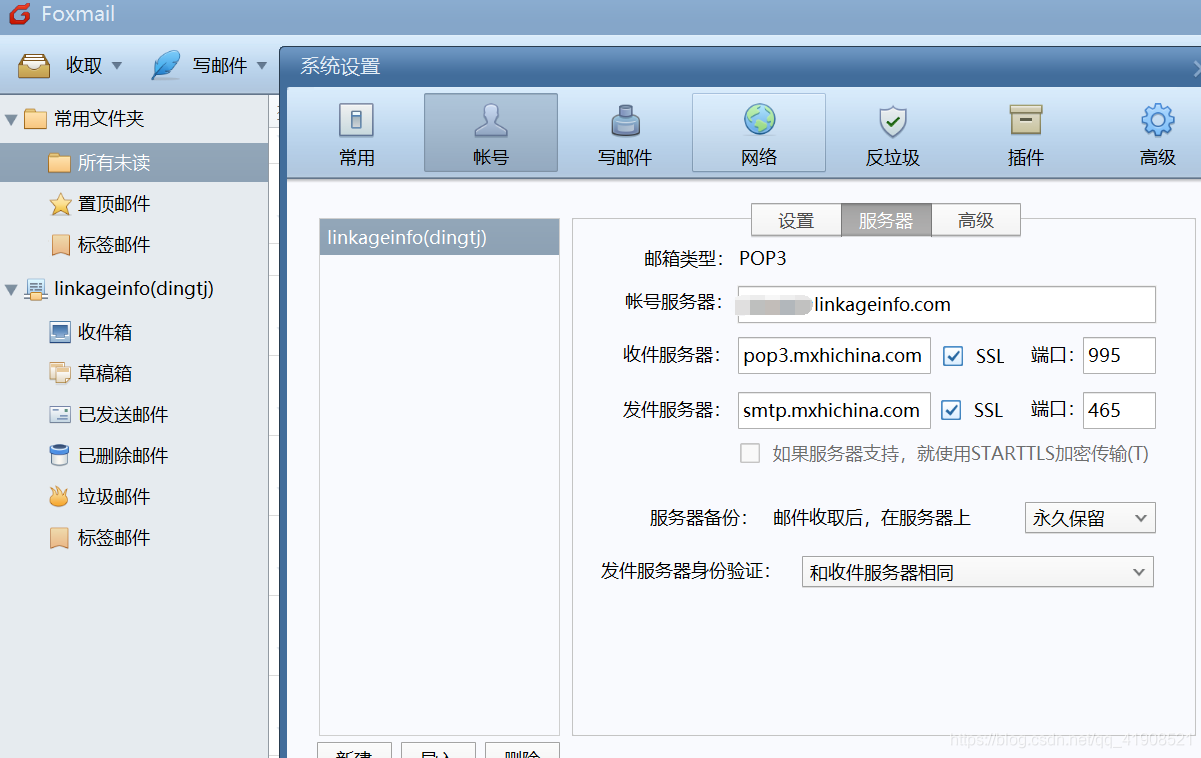Open the 常用 settings icon
This screenshot has height=758, width=1201.
356,121
